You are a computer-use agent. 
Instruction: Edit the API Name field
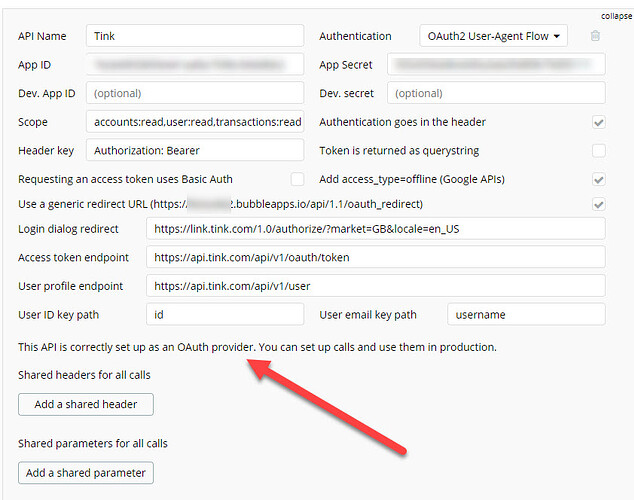195,36
